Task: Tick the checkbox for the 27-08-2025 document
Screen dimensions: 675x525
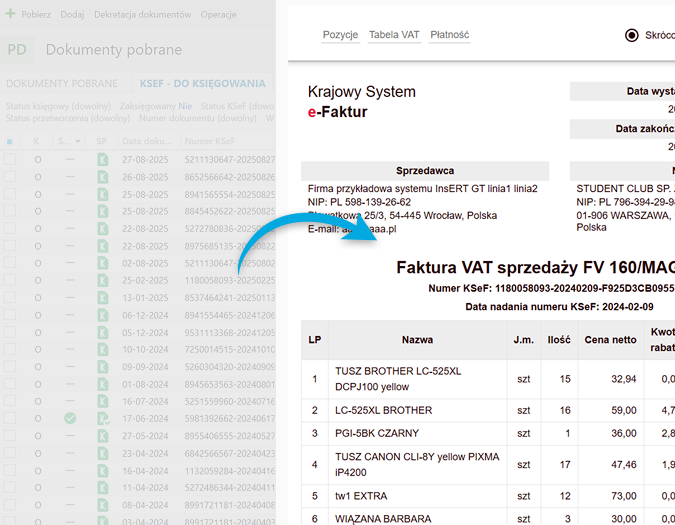Action: tap(10, 159)
